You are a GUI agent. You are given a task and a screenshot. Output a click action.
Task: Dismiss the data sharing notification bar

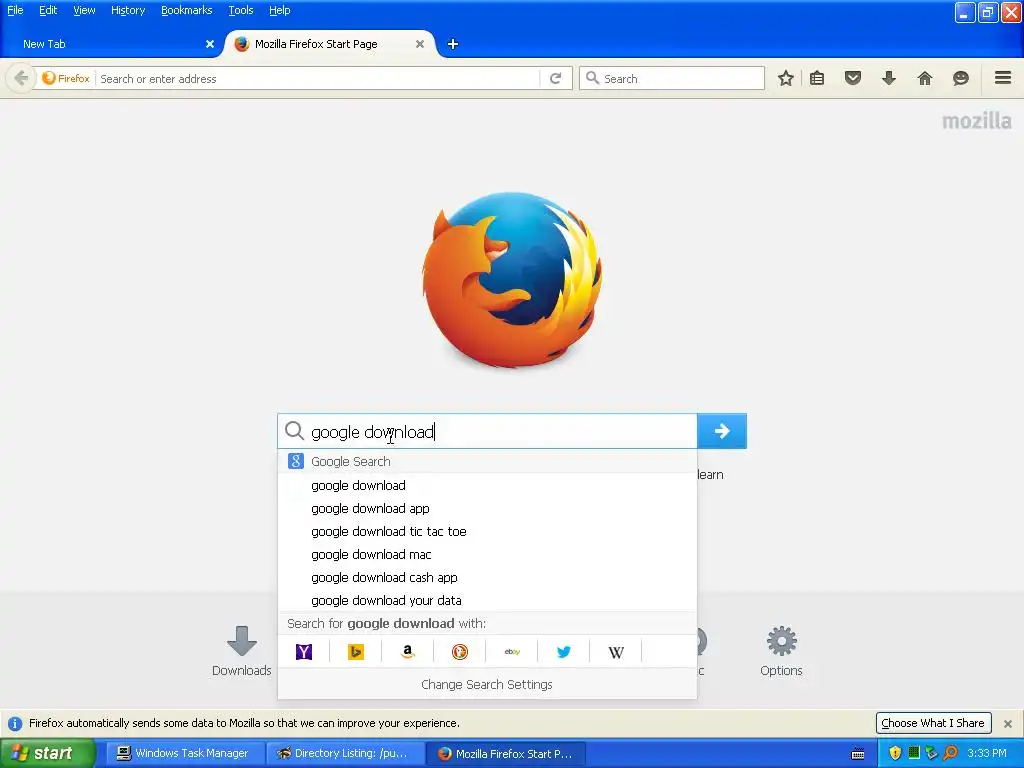tap(1008, 724)
